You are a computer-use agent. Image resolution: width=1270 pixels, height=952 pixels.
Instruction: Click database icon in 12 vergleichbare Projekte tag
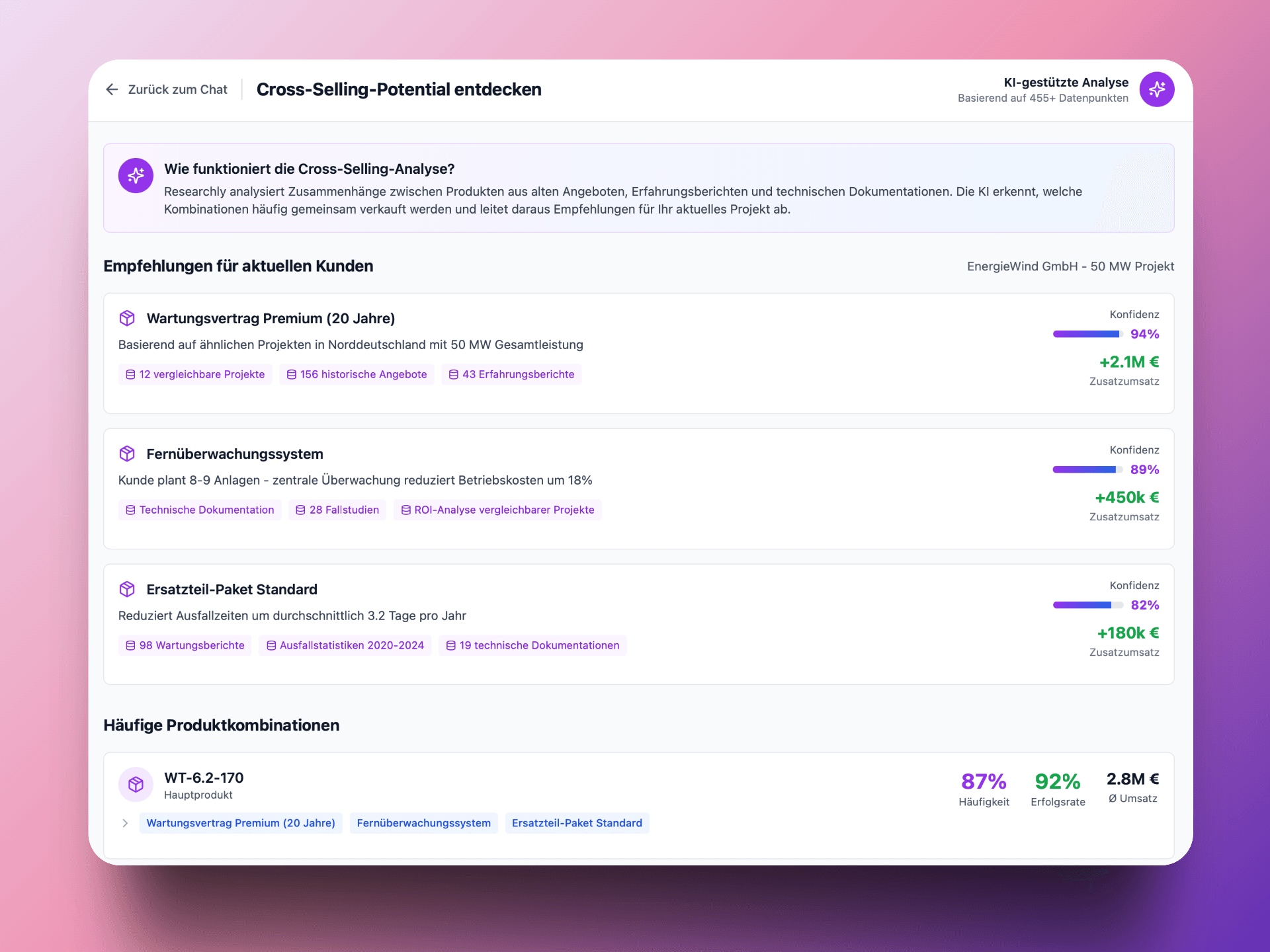tap(130, 374)
